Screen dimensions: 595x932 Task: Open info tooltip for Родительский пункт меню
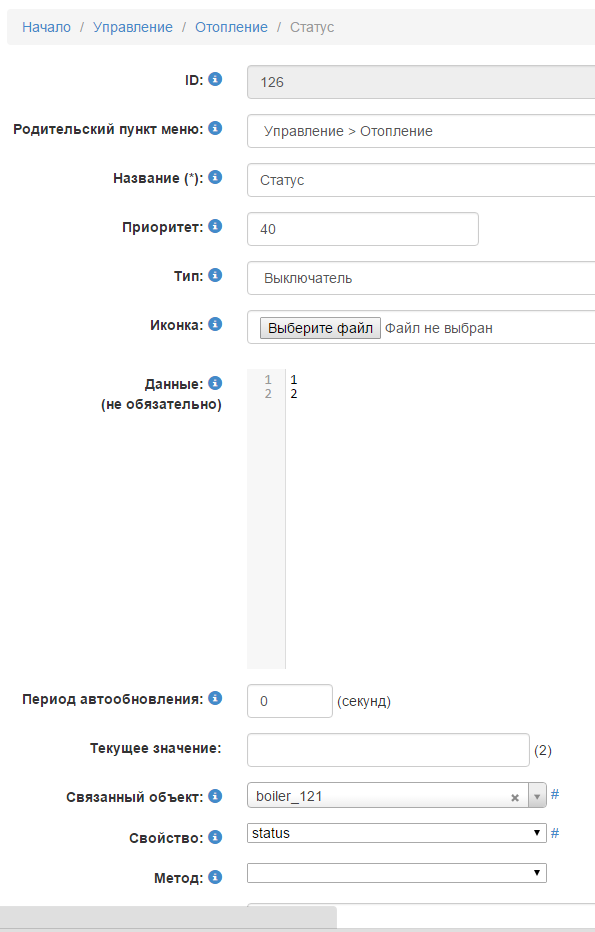click(x=216, y=130)
